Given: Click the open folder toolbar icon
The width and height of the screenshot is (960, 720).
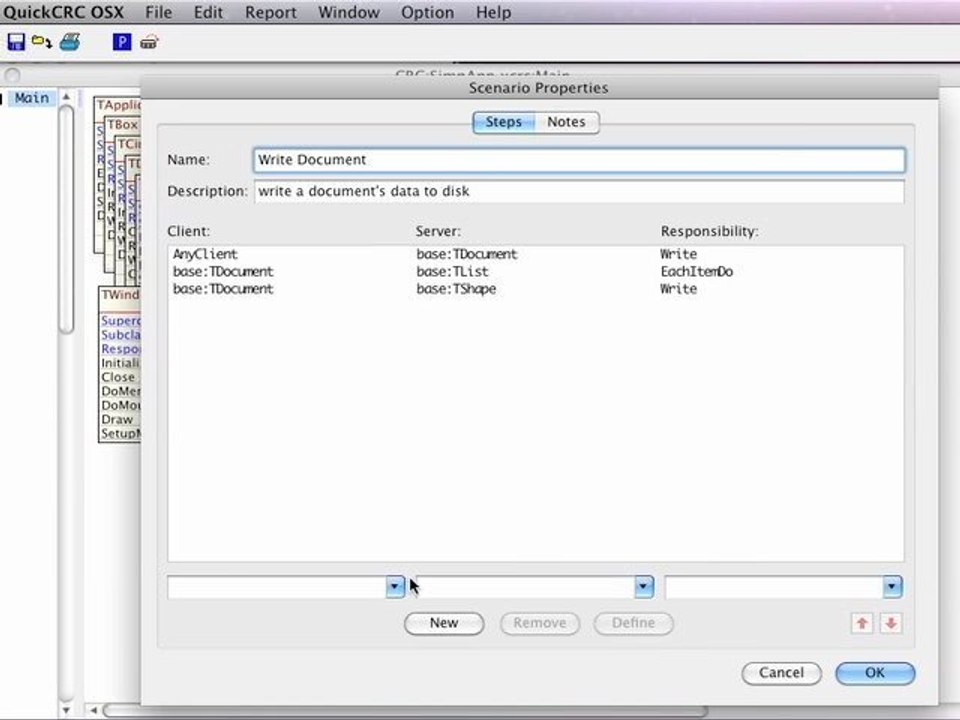Looking at the screenshot, I should click(x=42, y=42).
